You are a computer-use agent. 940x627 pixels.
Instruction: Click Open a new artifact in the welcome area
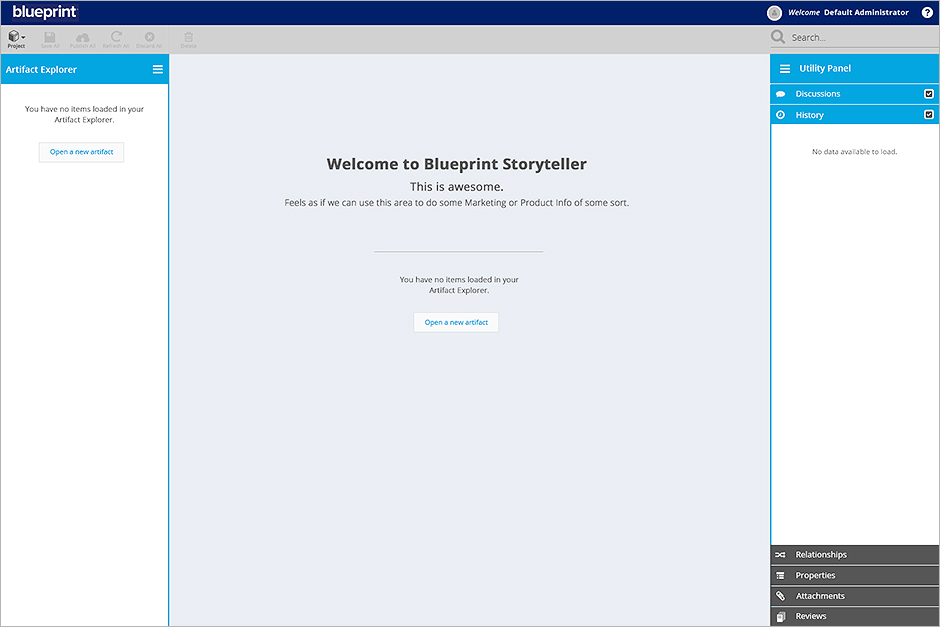(x=456, y=322)
